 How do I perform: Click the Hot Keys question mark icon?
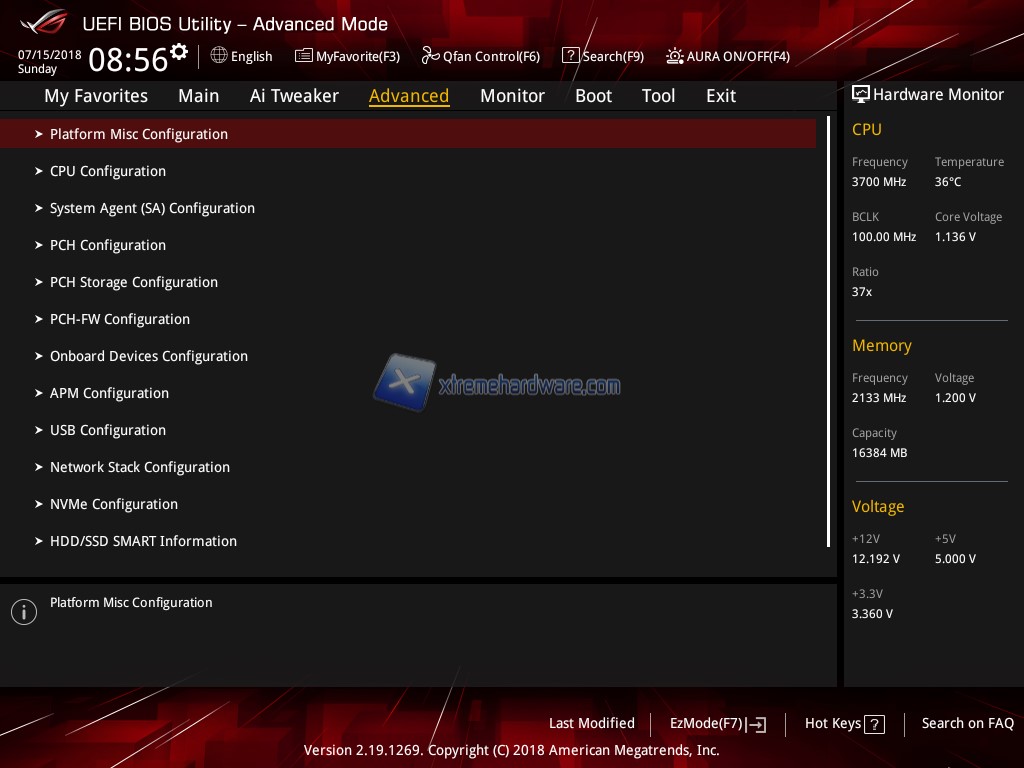coord(874,725)
